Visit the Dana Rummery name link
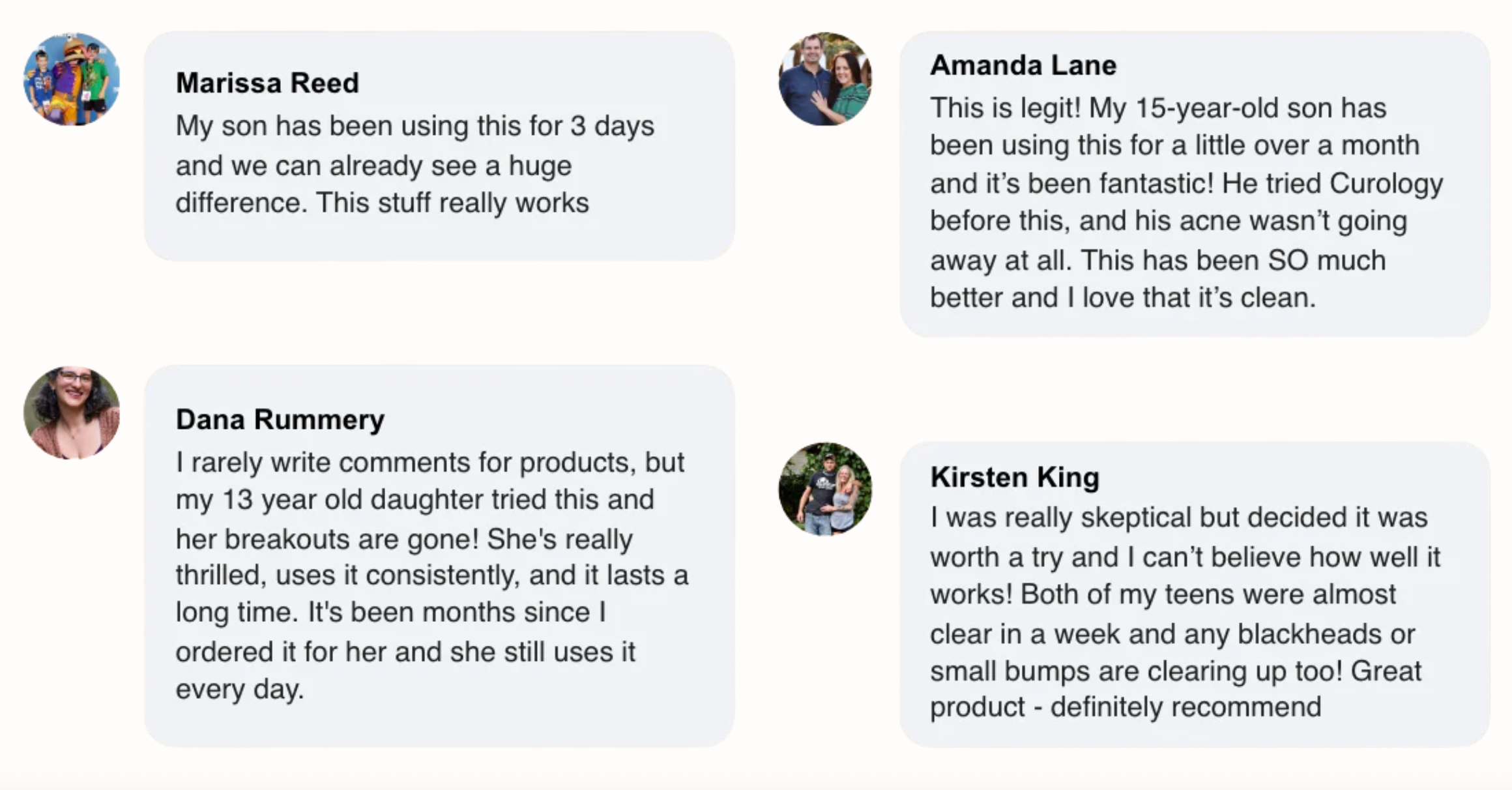Screen dimensions: 1512x790 coord(280,419)
